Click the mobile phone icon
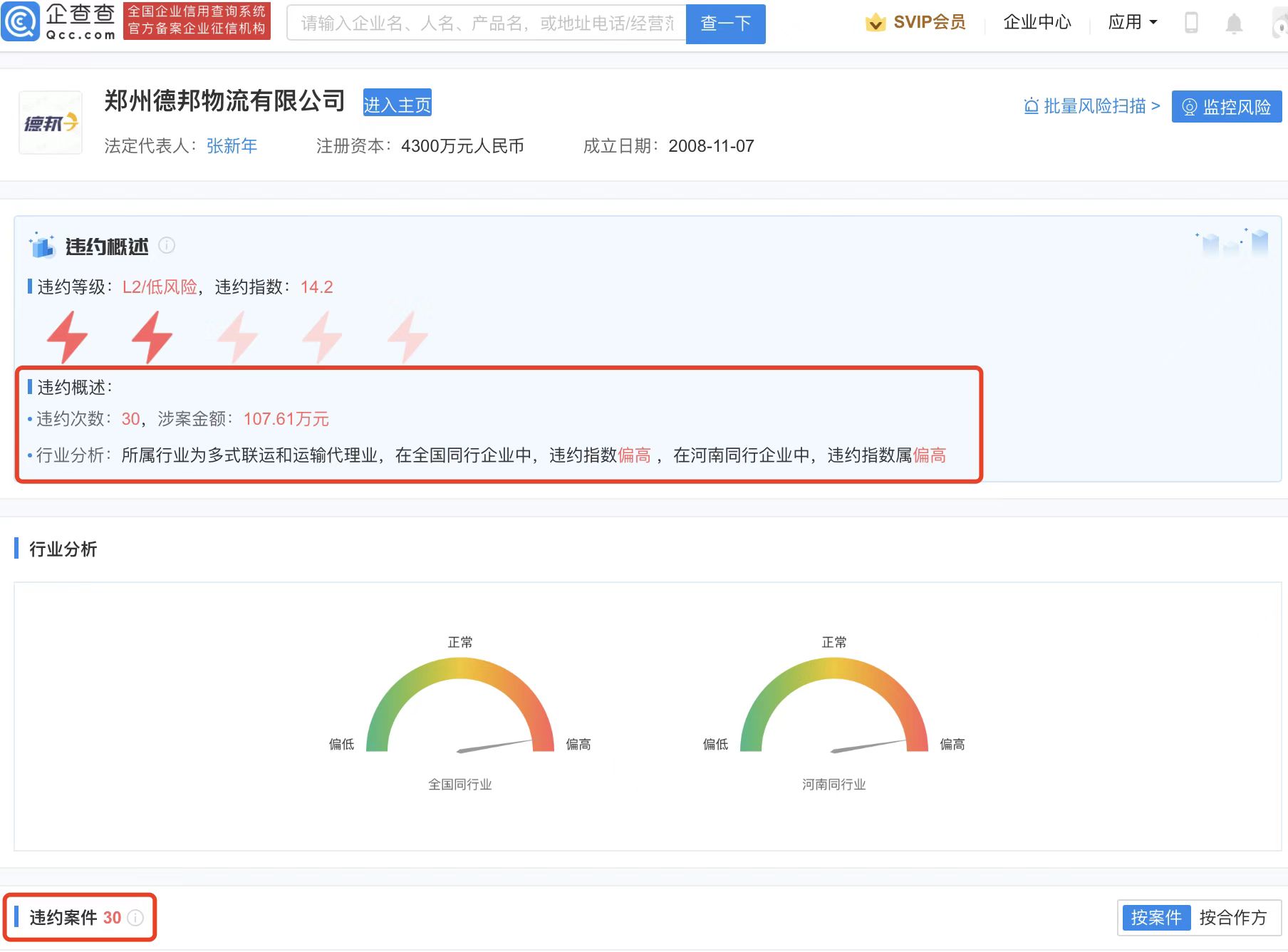The image size is (1288, 952). [x=1190, y=23]
